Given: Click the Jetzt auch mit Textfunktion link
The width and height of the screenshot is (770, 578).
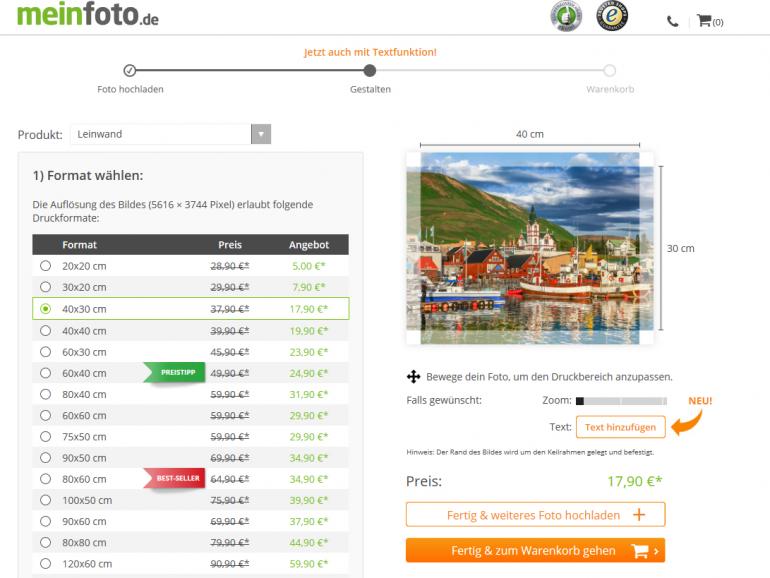Looking at the screenshot, I should pos(370,52).
